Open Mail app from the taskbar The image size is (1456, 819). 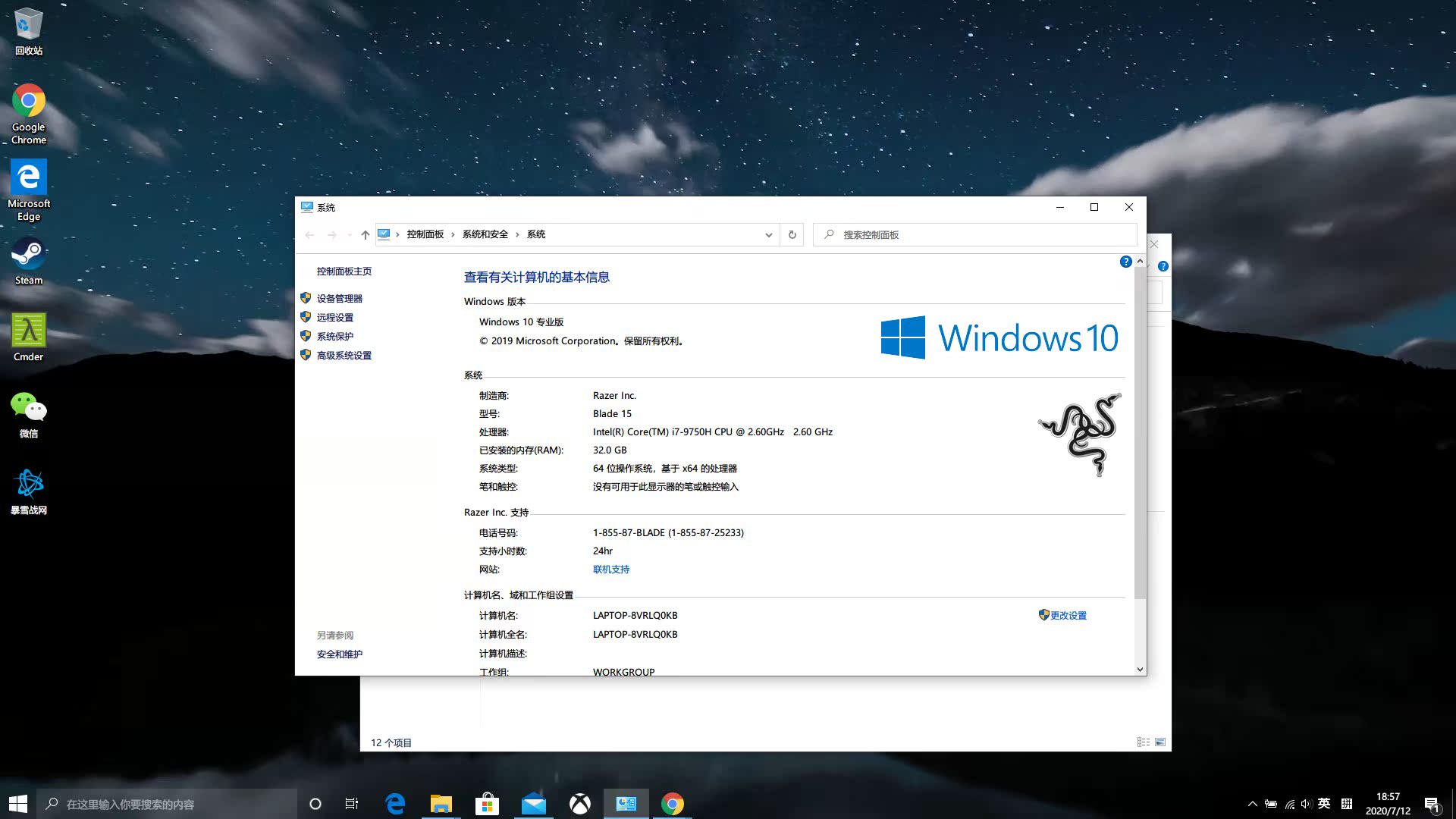(534, 804)
